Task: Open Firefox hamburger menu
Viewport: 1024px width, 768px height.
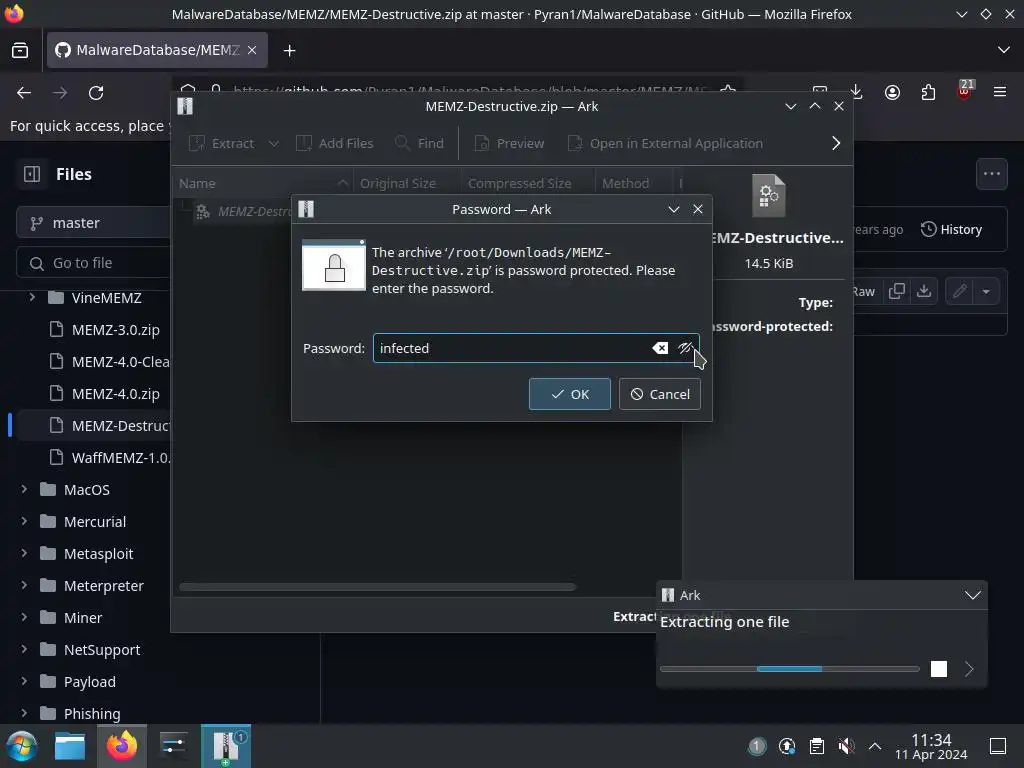Action: 1000,93
